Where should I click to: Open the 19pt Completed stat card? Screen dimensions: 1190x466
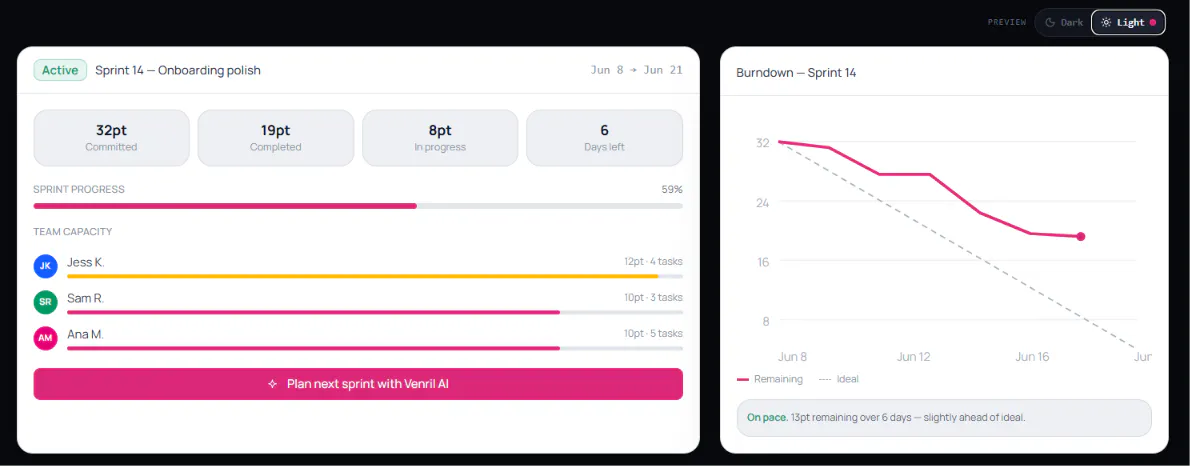click(275, 138)
